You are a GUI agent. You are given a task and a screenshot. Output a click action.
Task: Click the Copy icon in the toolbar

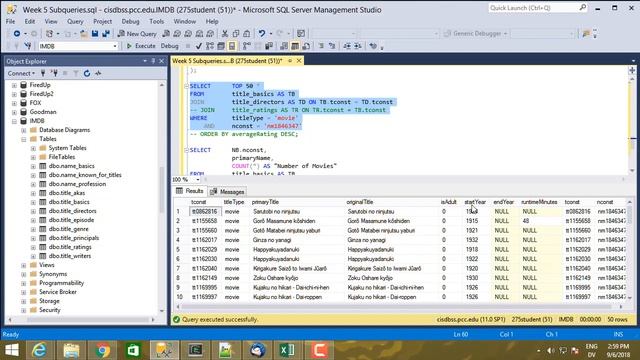(x=236, y=33)
